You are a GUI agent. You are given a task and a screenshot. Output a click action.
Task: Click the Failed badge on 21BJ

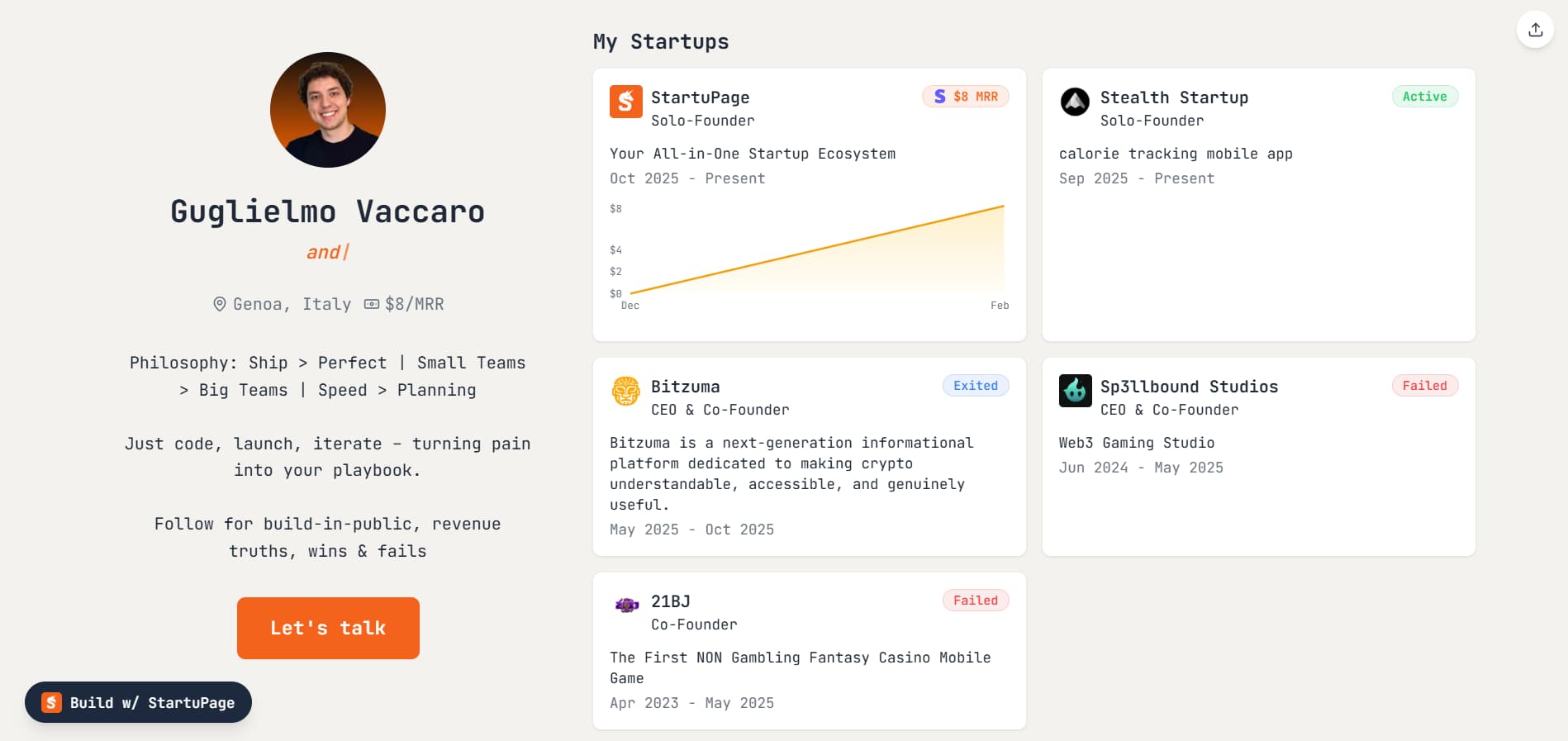(x=975, y=601)
